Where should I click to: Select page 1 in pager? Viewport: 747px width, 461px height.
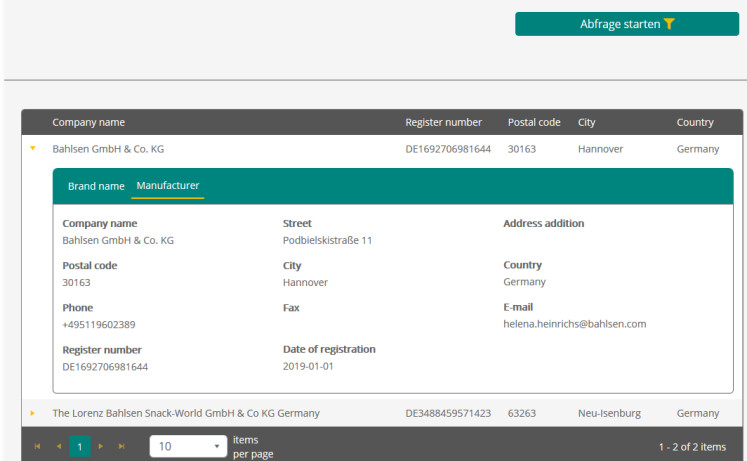pyautogui.click(x=80, y=447)
